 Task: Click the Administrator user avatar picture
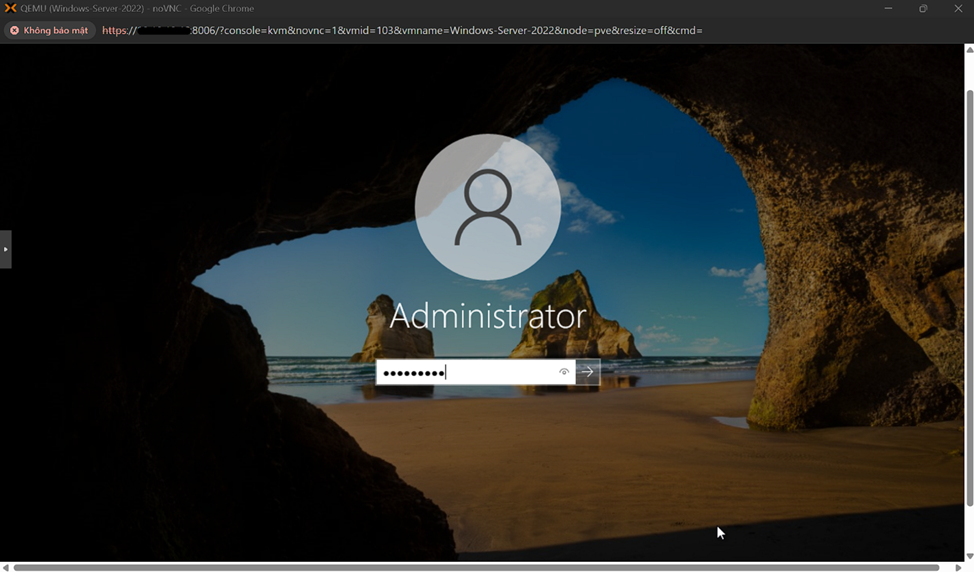click(487, 207)
